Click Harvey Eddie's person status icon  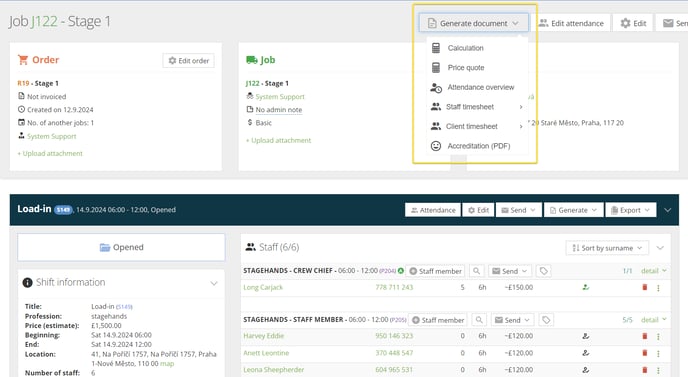(x=585, y=336)
